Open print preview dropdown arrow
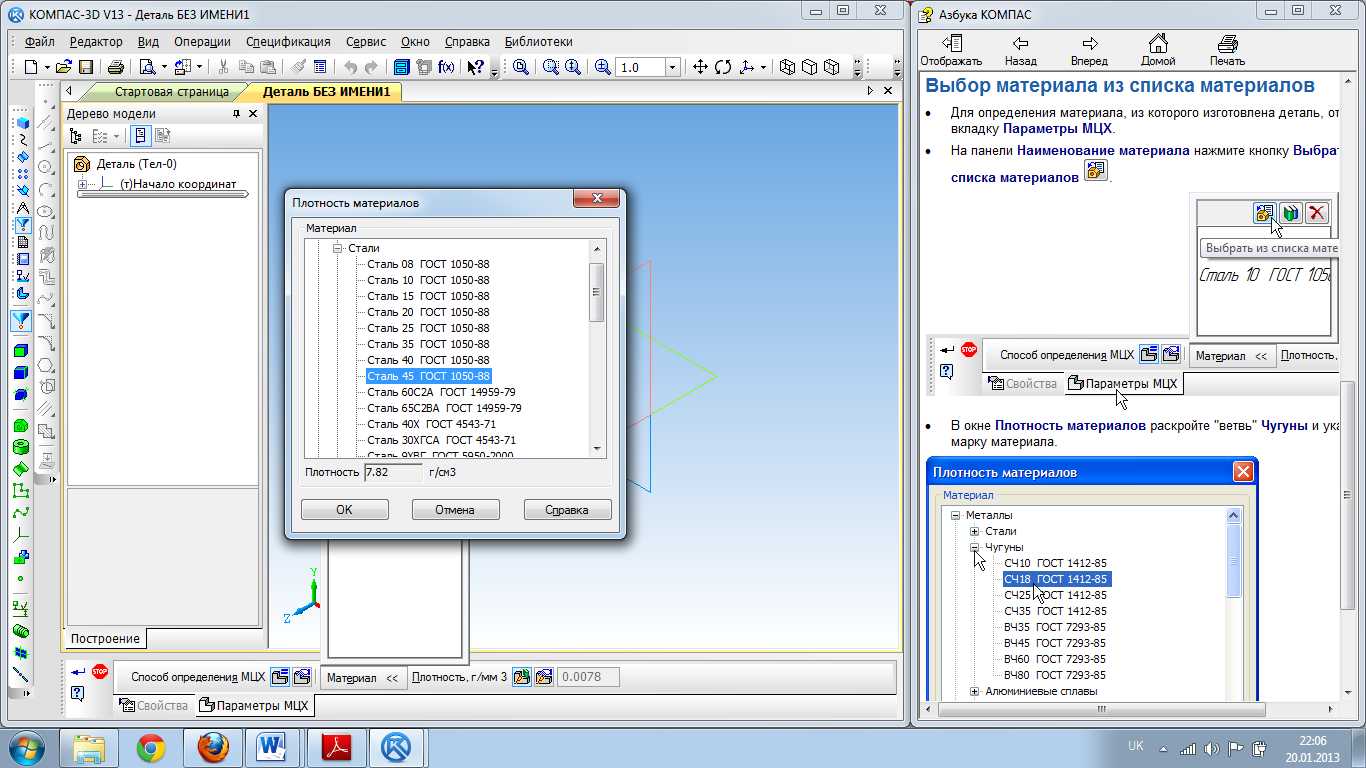The width and height of the screenshot is (1366, 768). click(166, 67)
